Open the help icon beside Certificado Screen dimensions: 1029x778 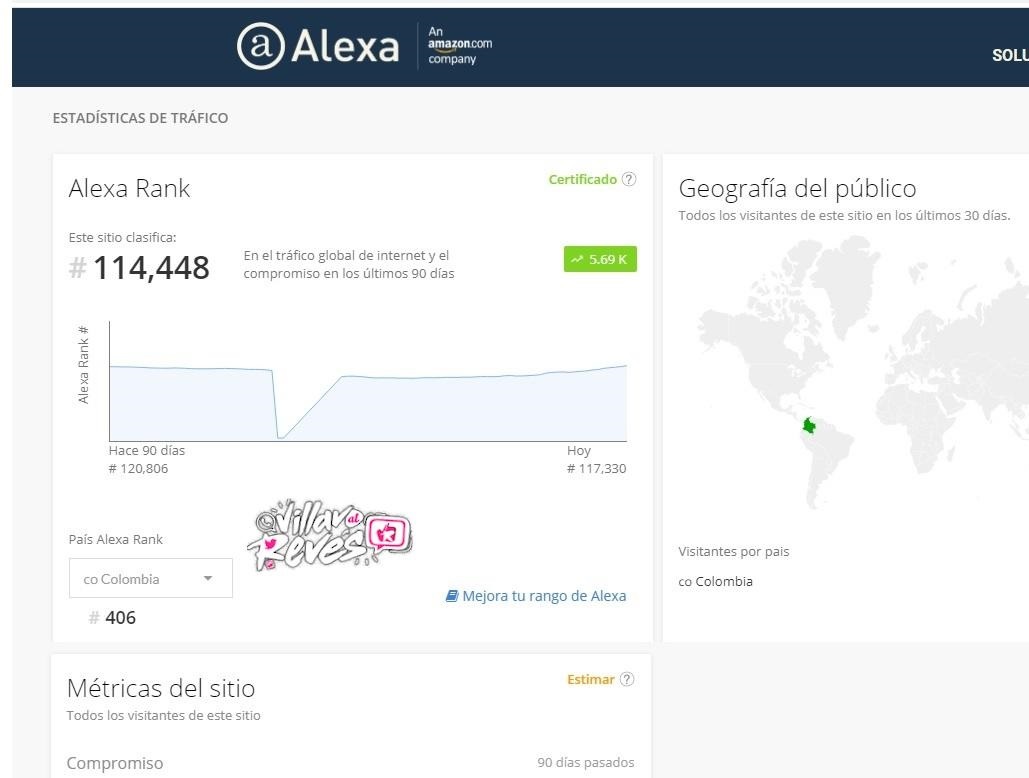point(629,179)
